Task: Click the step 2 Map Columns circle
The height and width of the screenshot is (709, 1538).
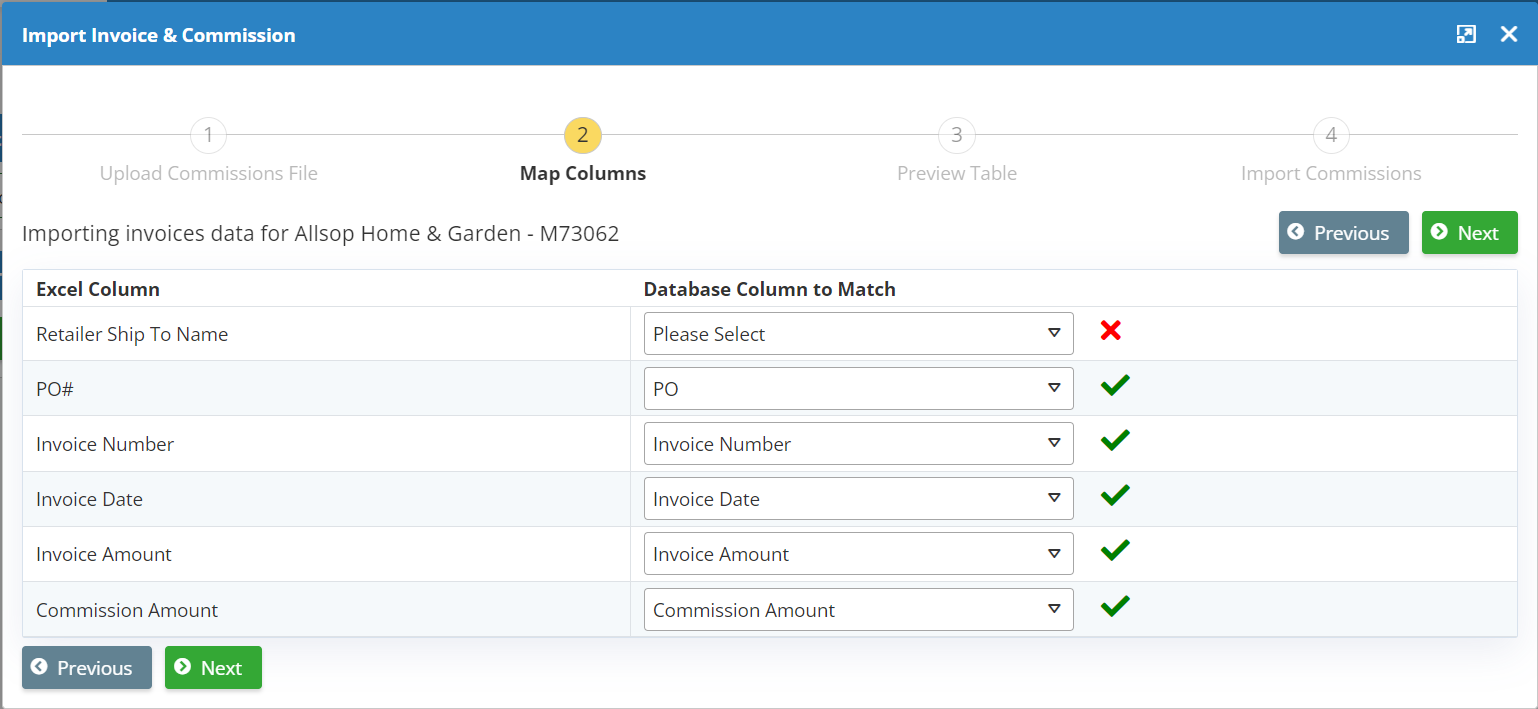Action: click(582, 135)
